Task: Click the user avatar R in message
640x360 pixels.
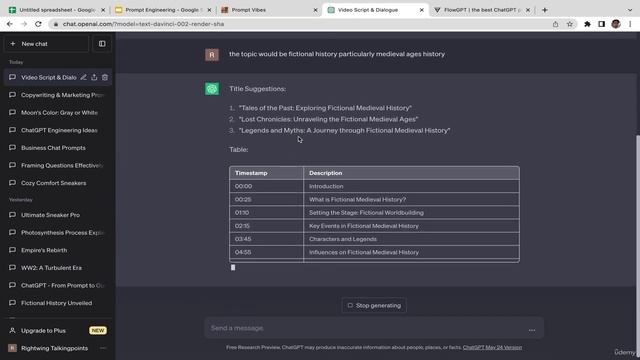Action: [212, 55]
